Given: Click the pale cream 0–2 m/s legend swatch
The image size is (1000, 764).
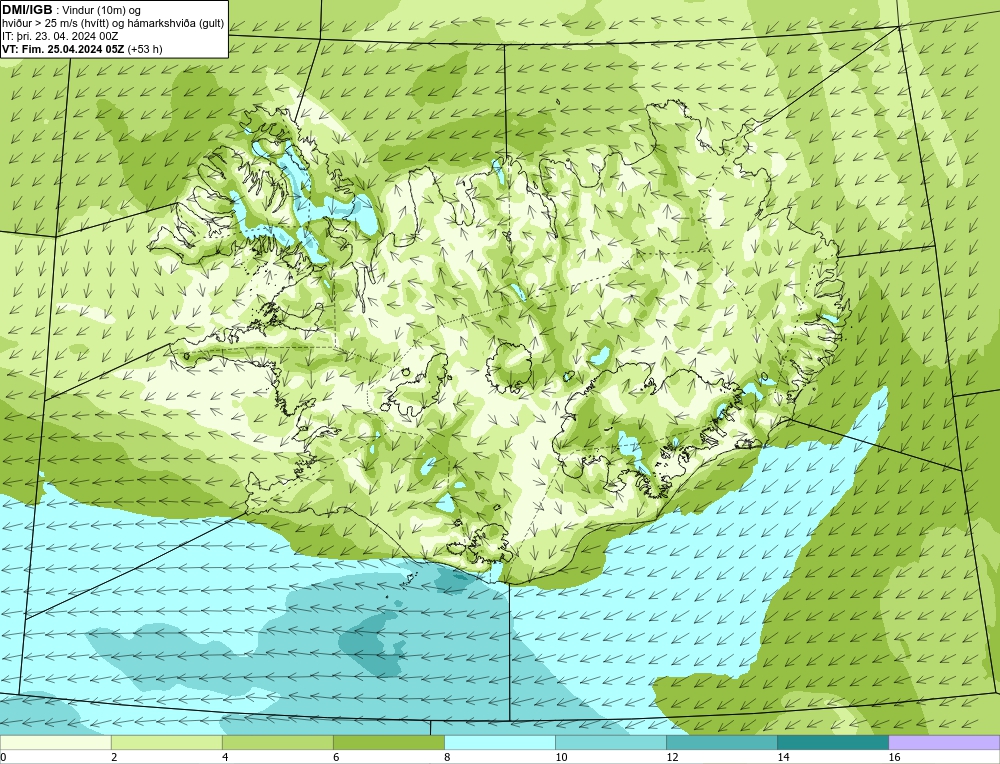Looking at the screenshot, I should [x=55, y=742].
